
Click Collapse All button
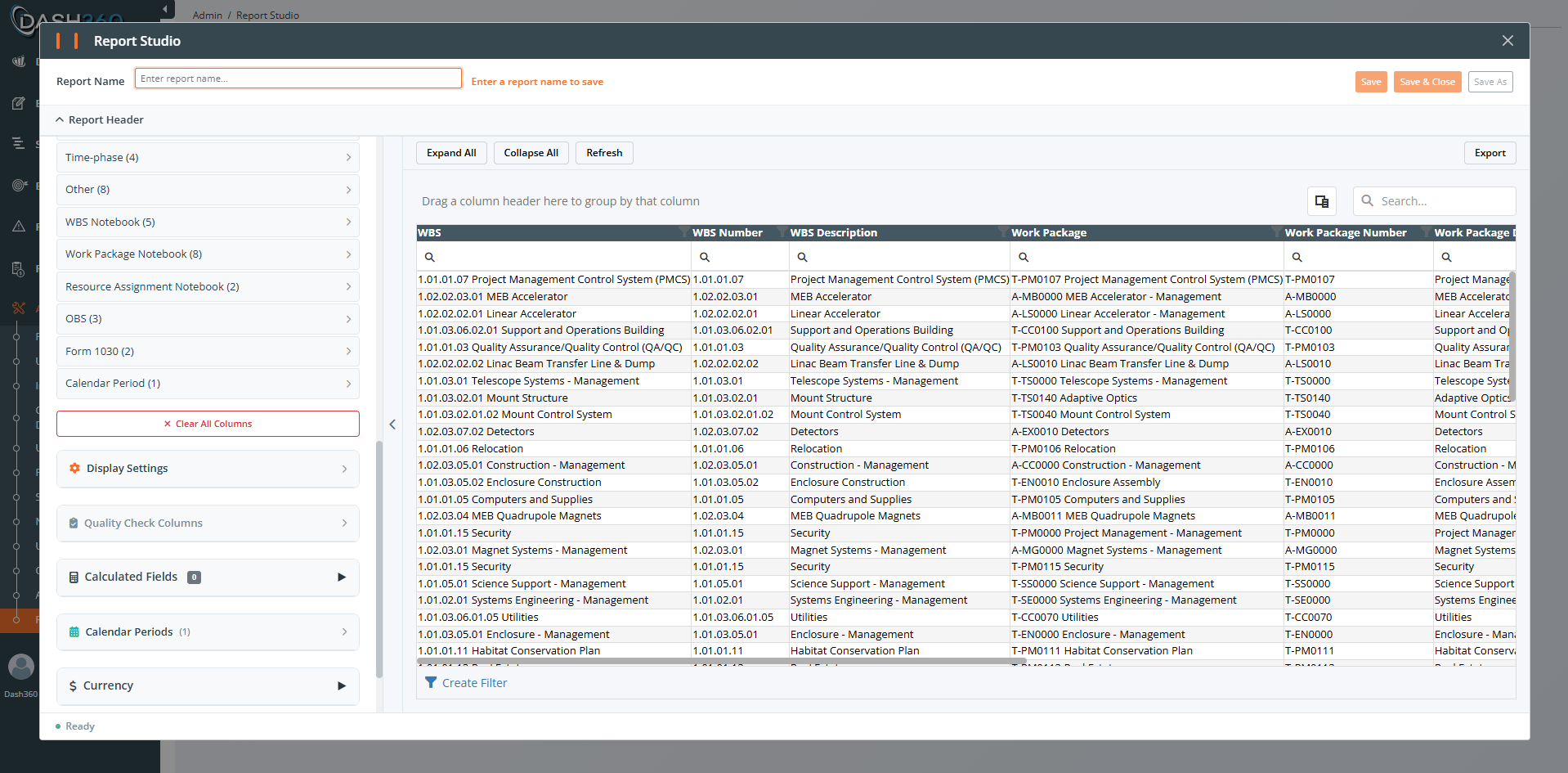pos(531,153)
